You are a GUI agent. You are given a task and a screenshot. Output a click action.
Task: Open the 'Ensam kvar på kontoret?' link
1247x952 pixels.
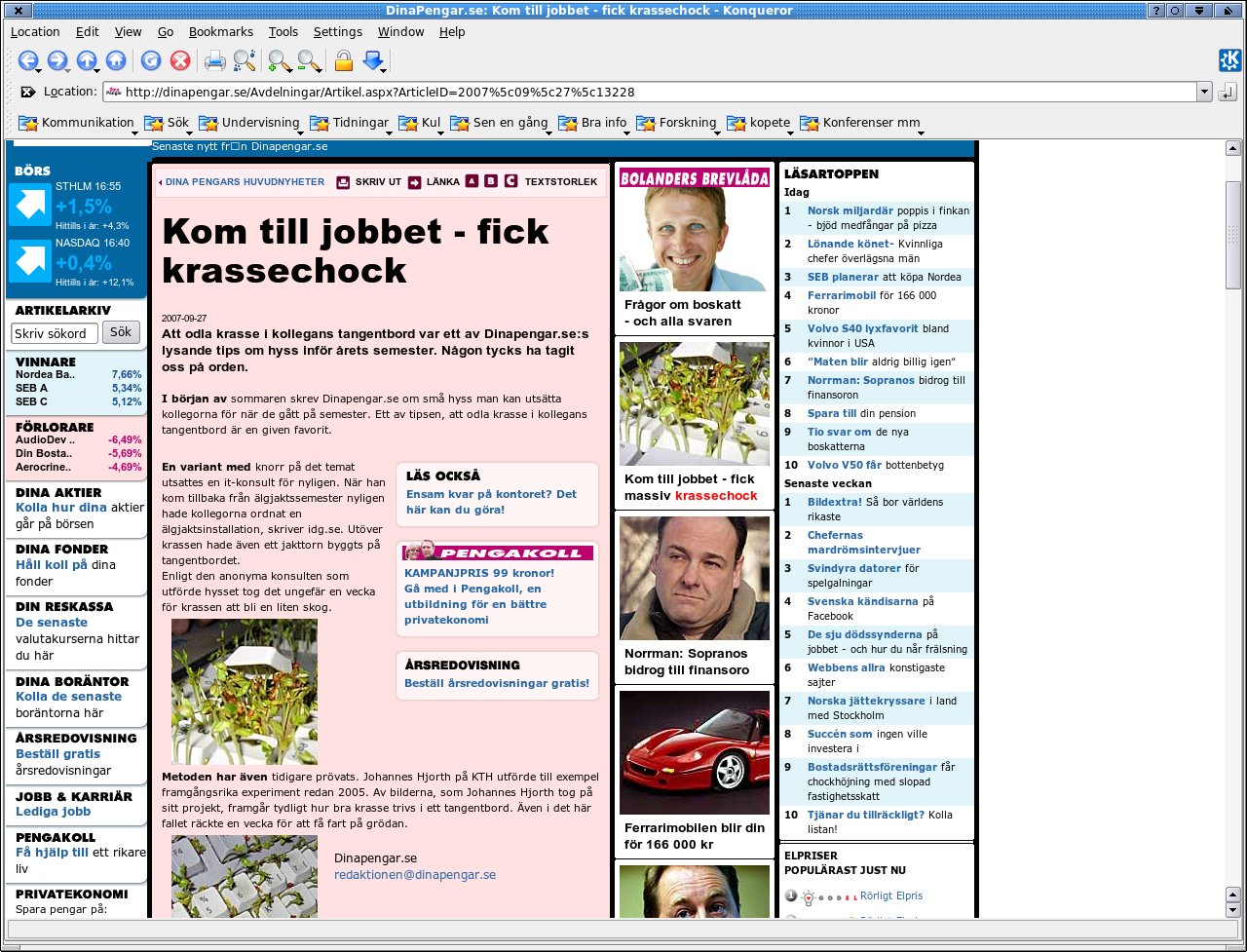click(491, 502)
